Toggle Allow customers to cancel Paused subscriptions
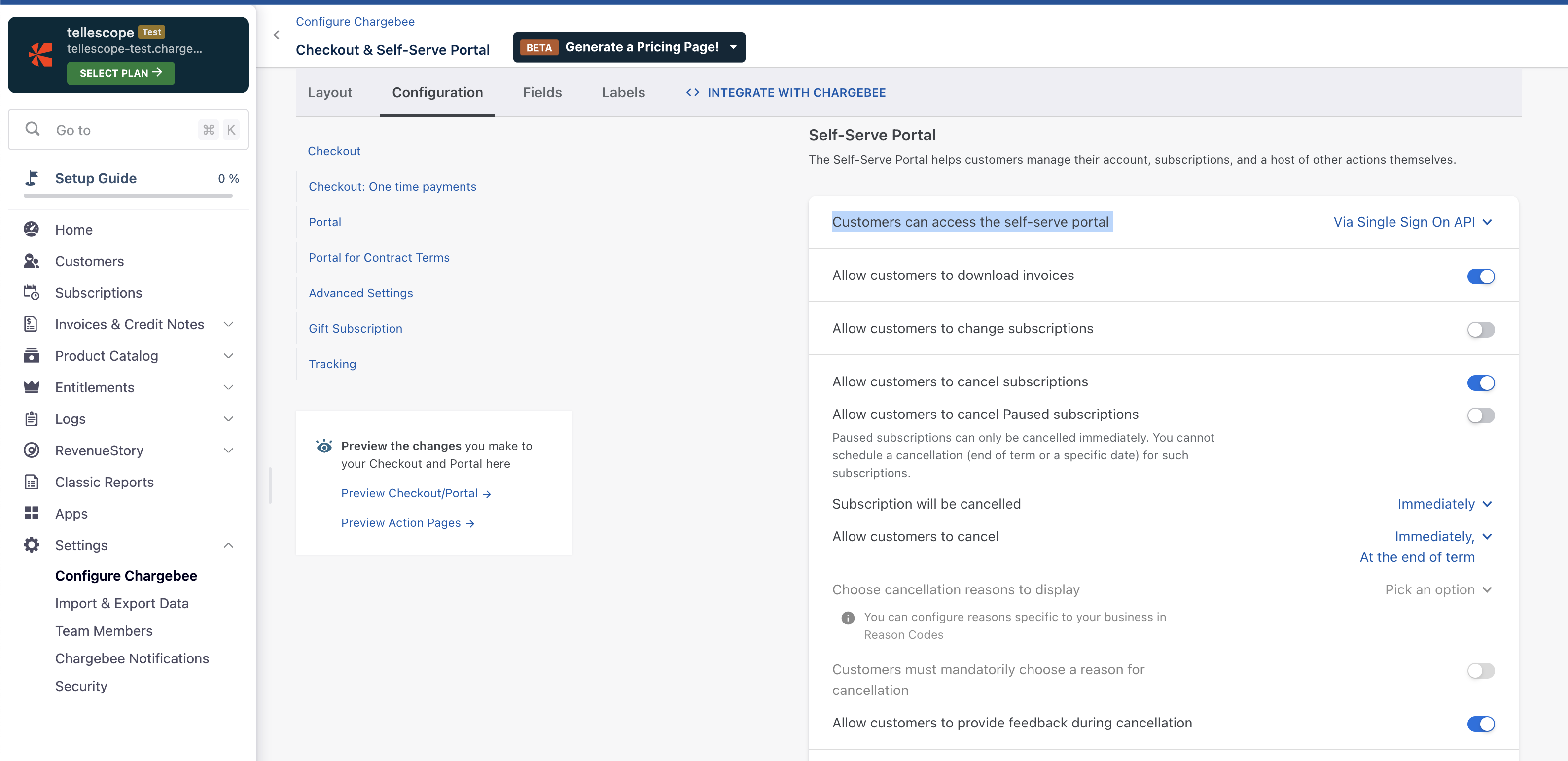The height and width of the screenshot is (761, 1568). (x=1480, y=415)
